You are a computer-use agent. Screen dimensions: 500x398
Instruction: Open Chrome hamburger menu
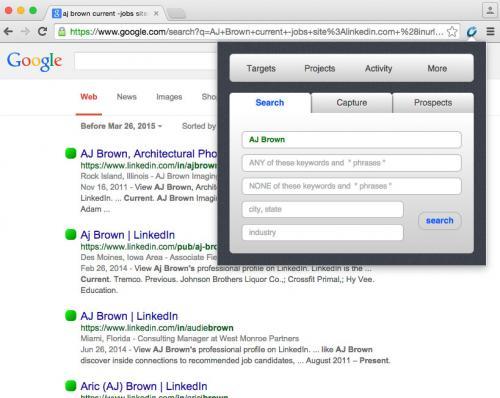(x=490, y=31)
